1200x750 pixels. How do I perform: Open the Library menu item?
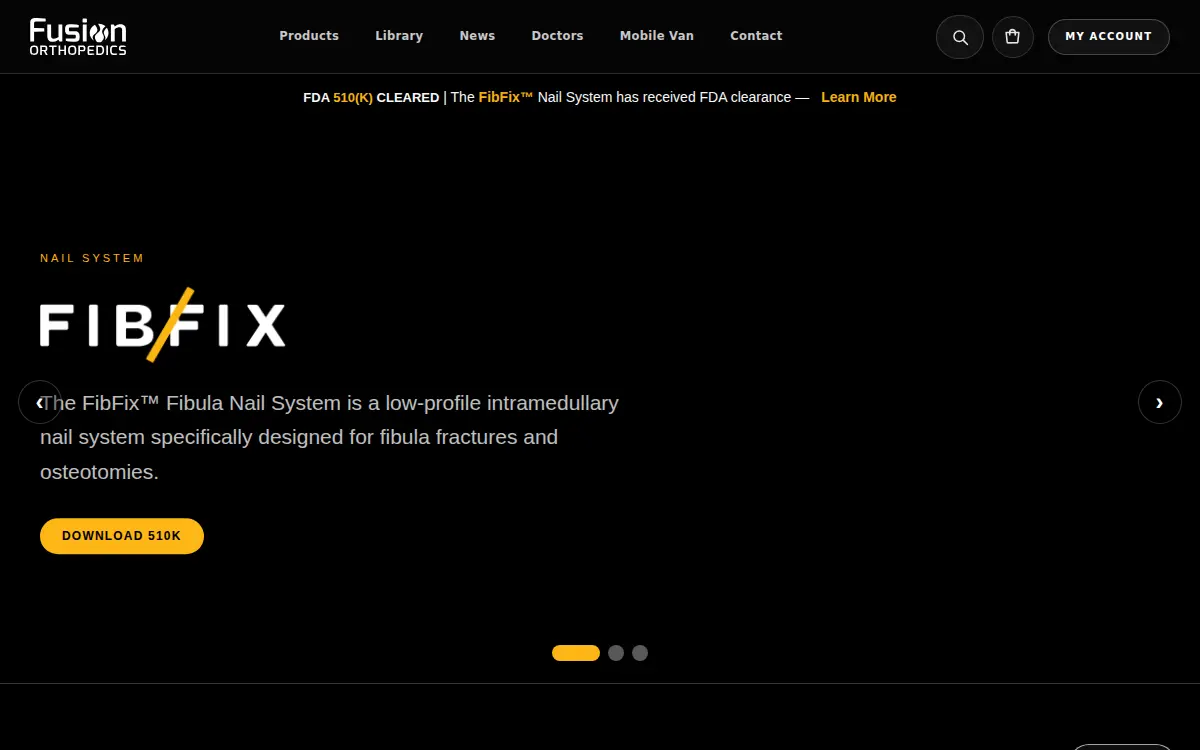pos(399,36)
